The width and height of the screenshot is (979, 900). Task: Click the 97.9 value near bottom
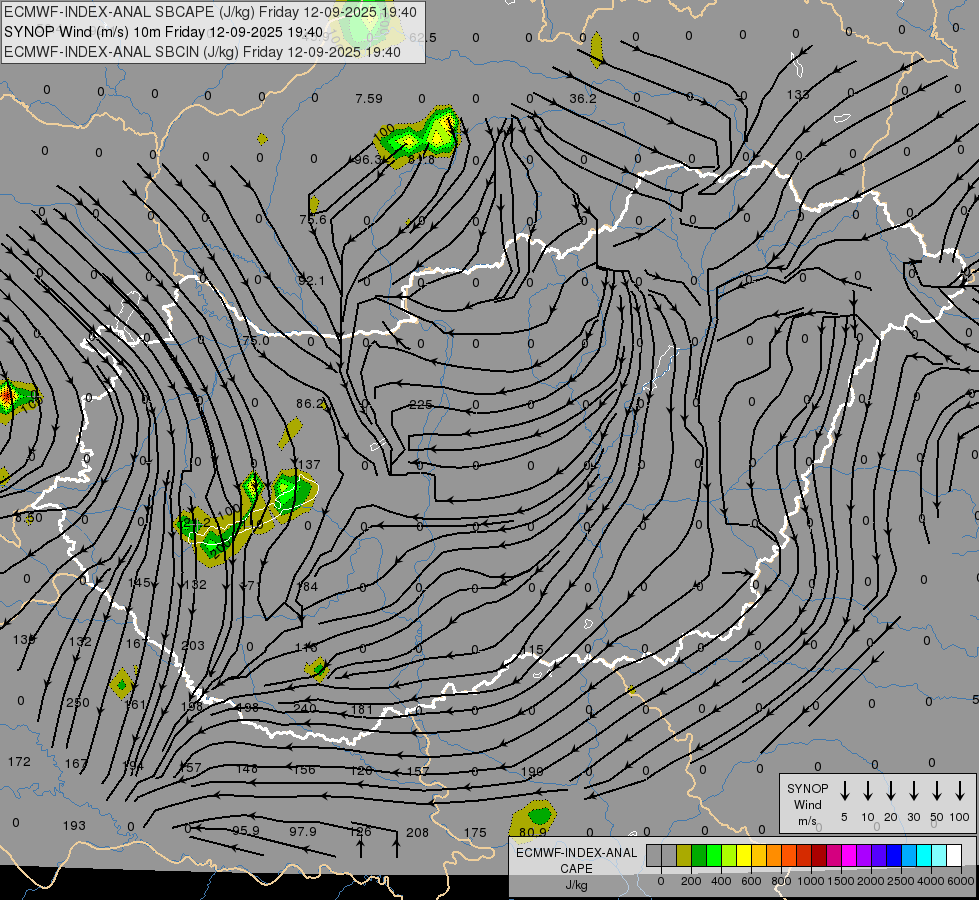click(303, 831)
